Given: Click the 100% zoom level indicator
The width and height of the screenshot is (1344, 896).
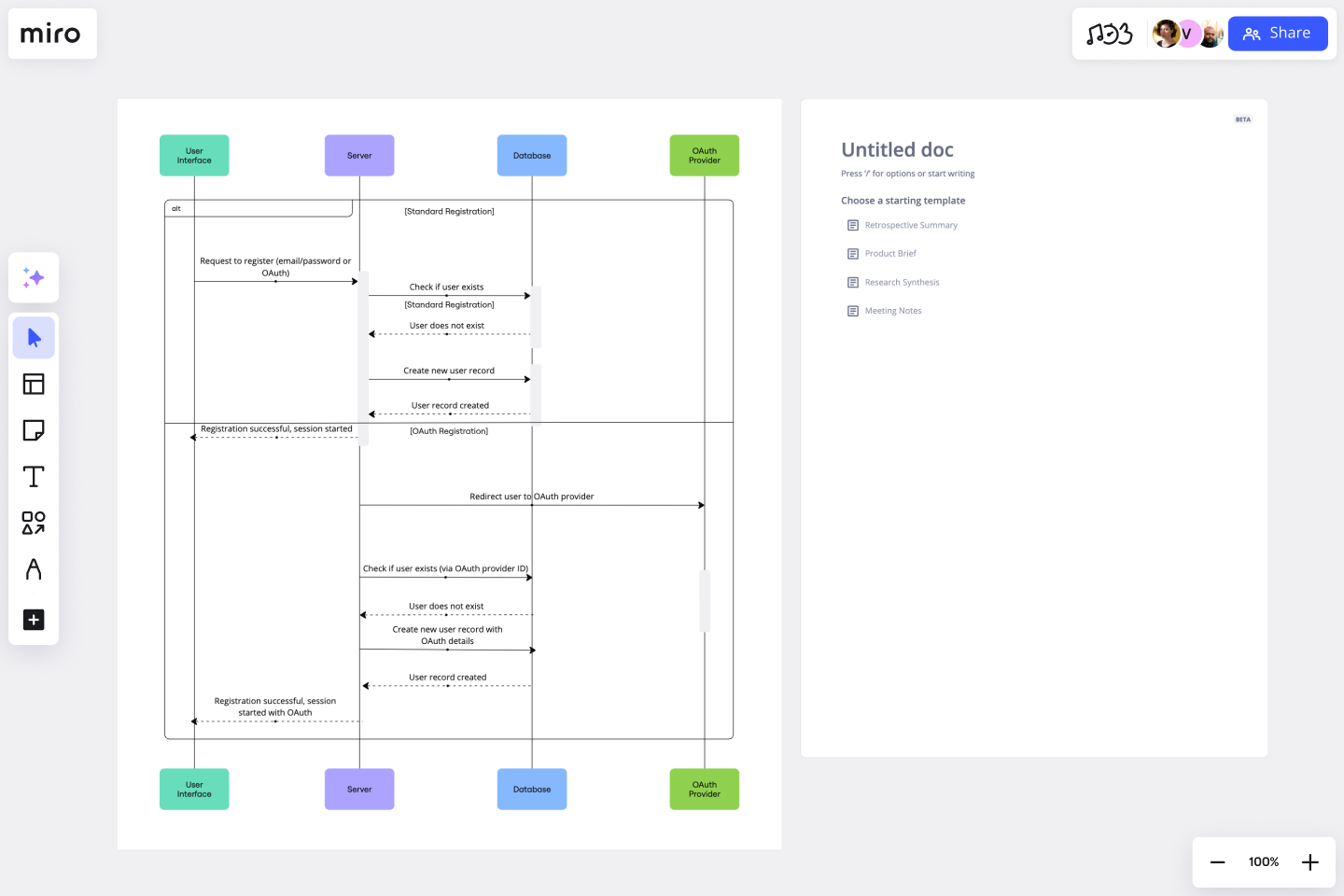Looking at the screenshot, I should pyautogui.click(x=1263, y=861).
